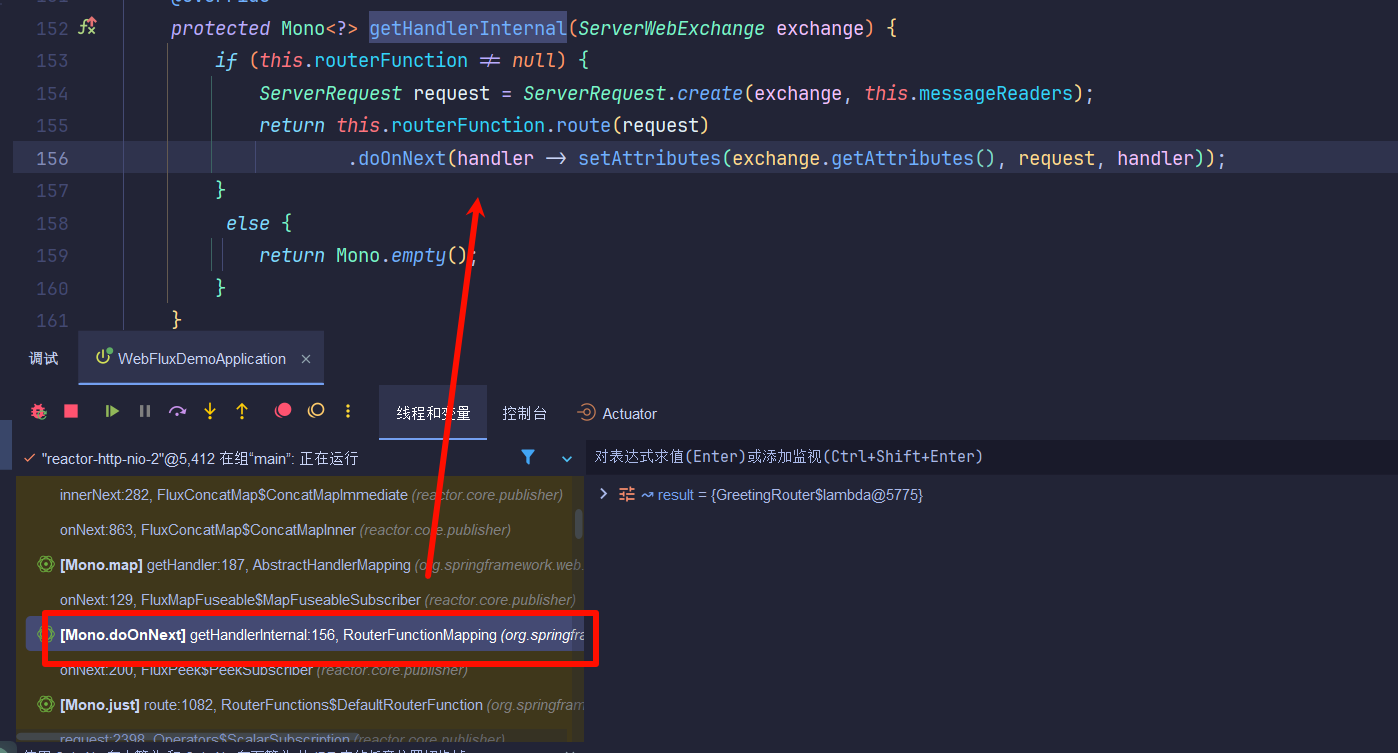Image resolution: width=1398 pixels, height=753 pixels.
Task: Click the routerFunction field on line 153
Action: click(391, 61)
